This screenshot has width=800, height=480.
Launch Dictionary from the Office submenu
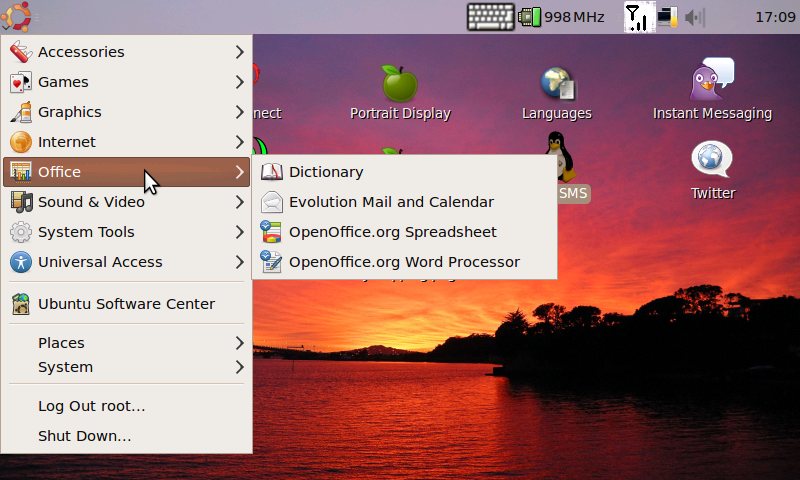(326, 172)
